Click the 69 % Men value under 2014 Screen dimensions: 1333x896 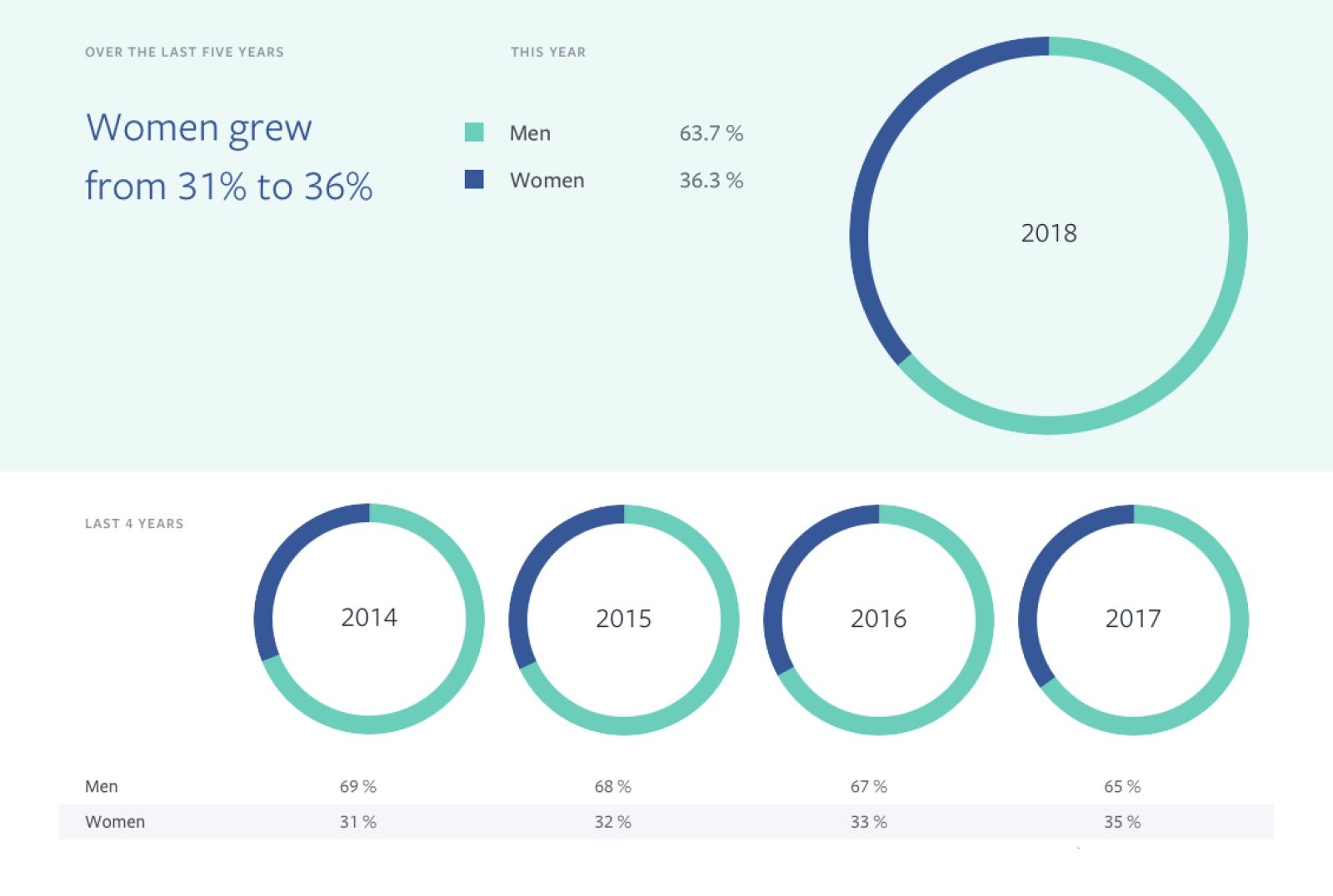pos(358,786)
